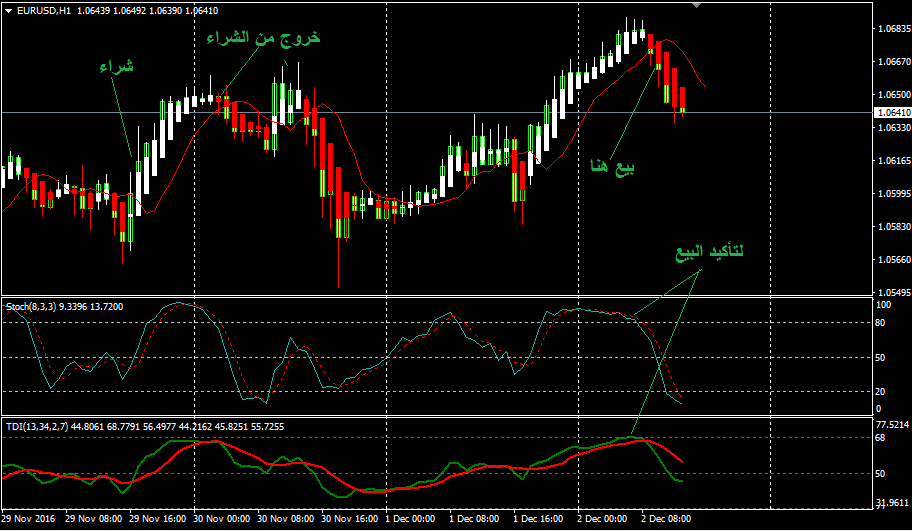Click the current price label 1.06410
The width and height of the screenshot is (912, 531).
click(892, 112)
